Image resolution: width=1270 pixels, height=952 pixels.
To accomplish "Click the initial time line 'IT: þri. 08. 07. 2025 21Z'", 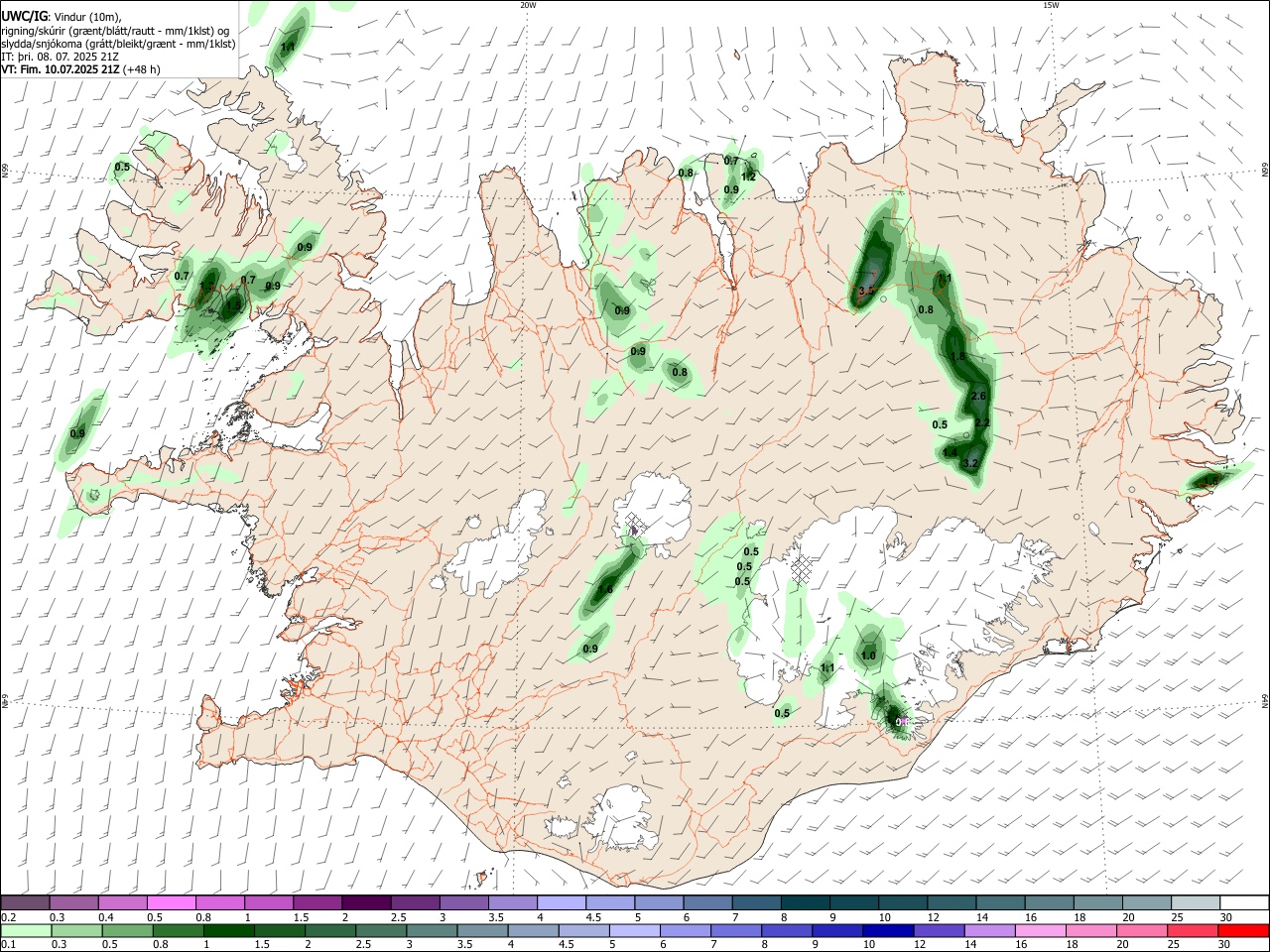I will (61, 57).
